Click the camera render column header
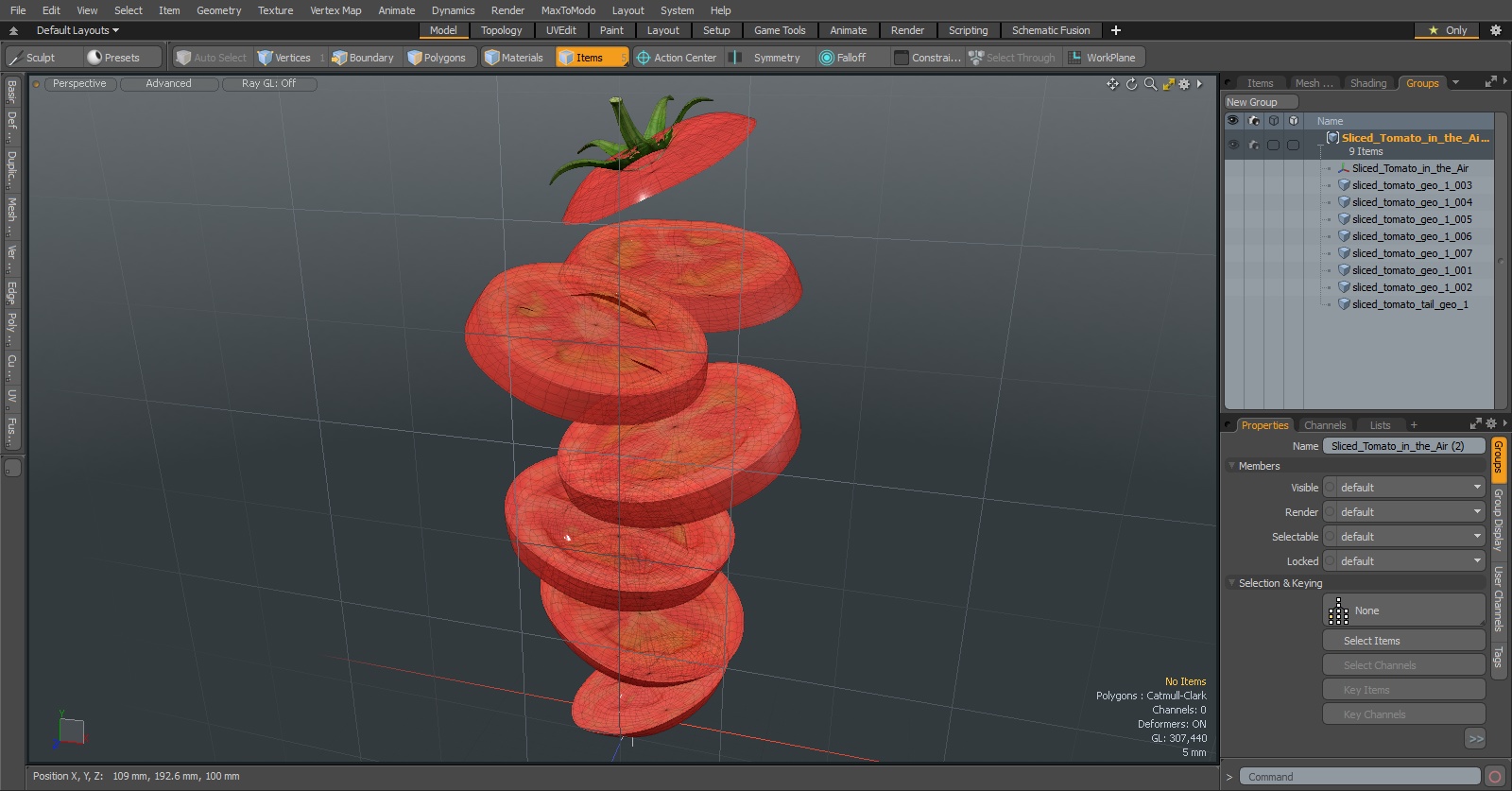 (x=1254, y=121)
